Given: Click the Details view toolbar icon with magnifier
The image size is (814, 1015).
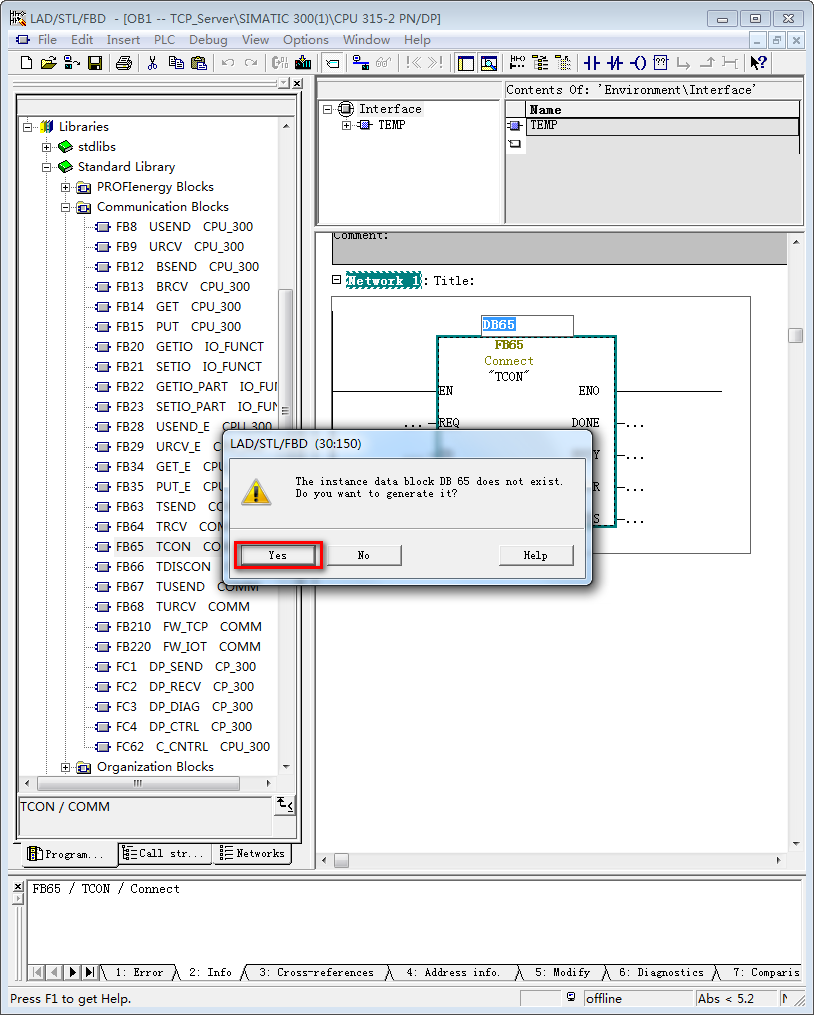Looking at the screenshot, I should point(489,63).
